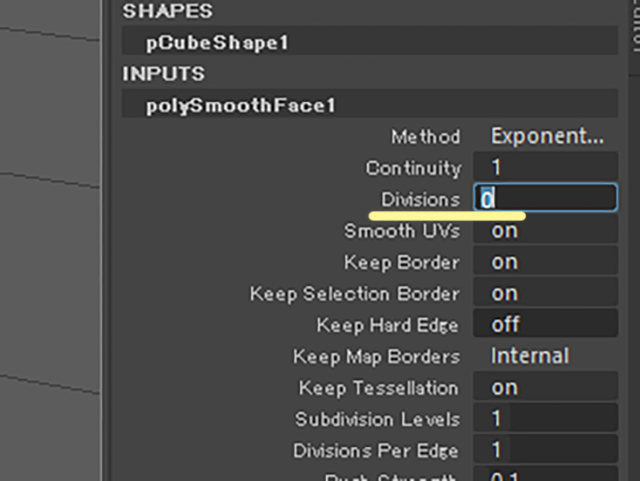
Task: Click the SHAPES section header
Action: coord(167,11)
